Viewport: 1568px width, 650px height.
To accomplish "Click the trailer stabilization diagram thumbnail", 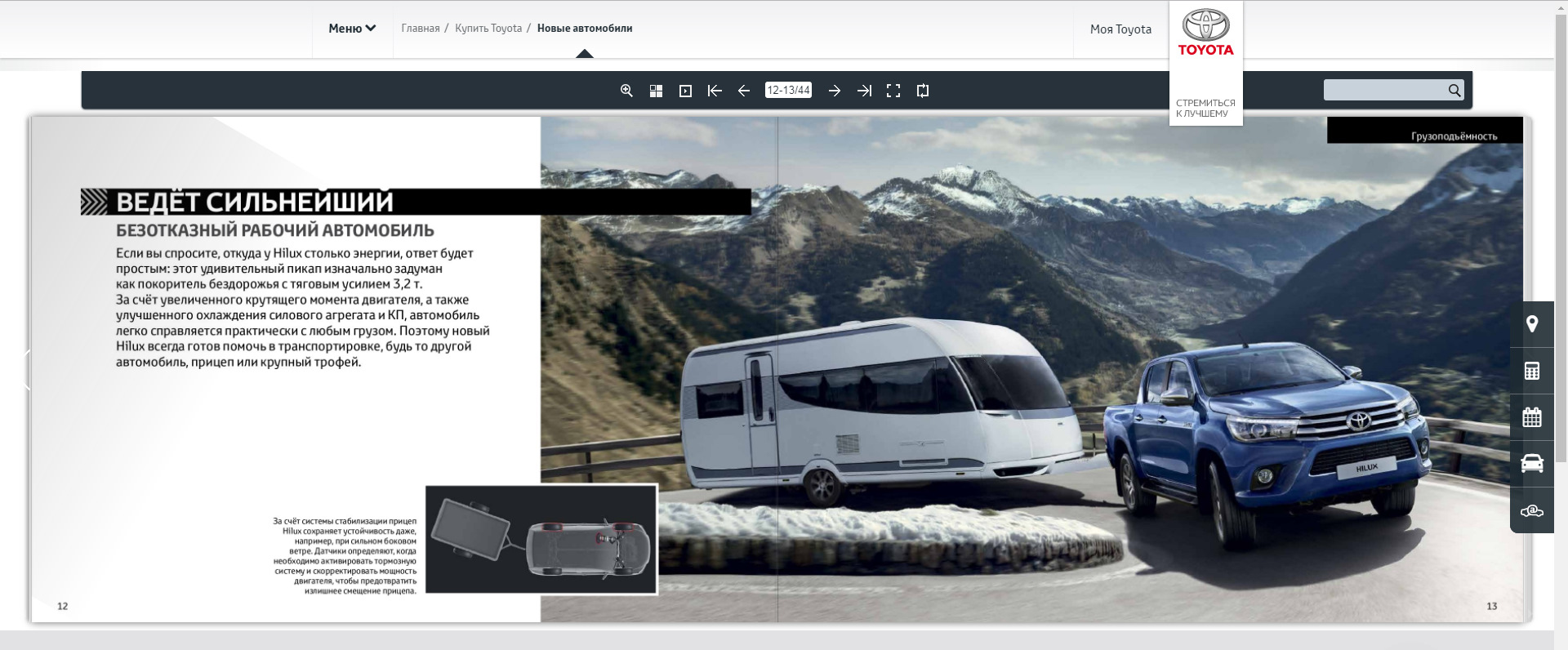I will (x=541, y=540).
